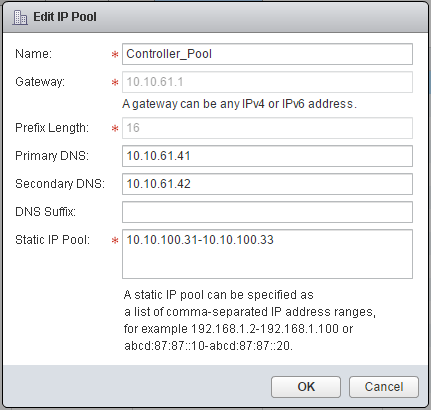The image size is (431, 410).
Task: Click the Name field containing Controller_Pool
Action: [267, 54]
